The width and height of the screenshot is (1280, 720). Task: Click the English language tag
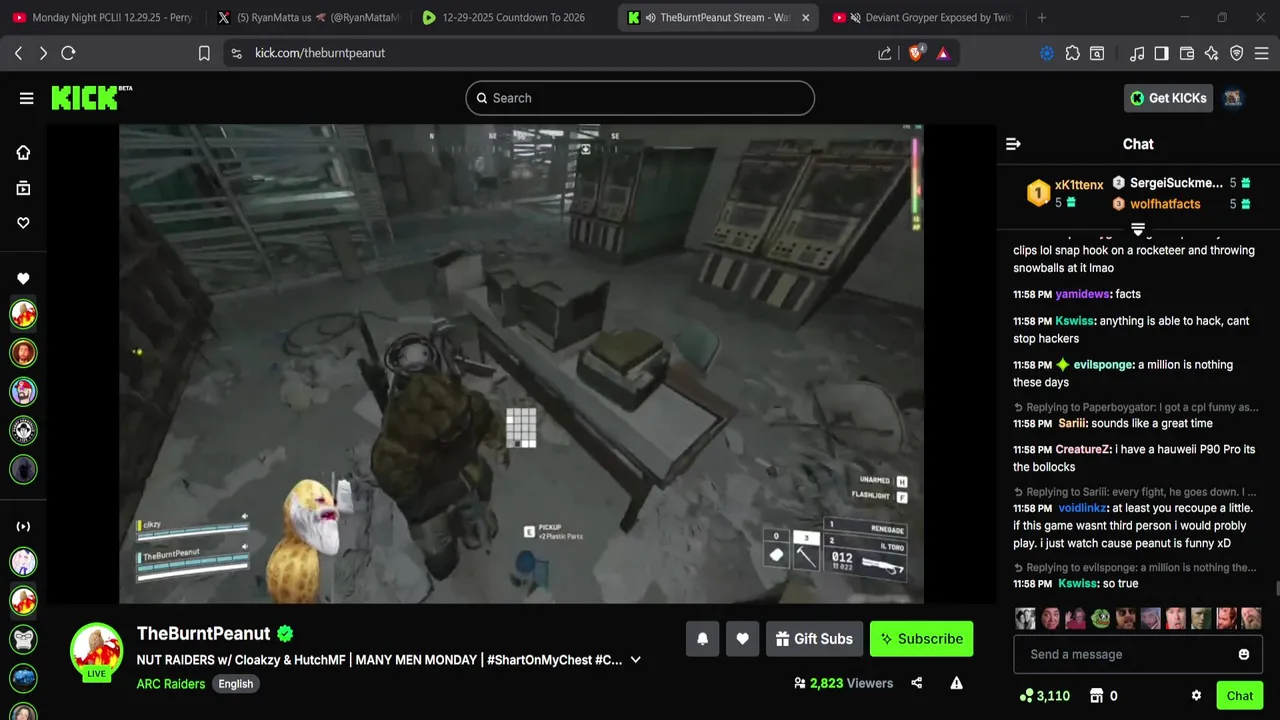click(x=236, y=684)
